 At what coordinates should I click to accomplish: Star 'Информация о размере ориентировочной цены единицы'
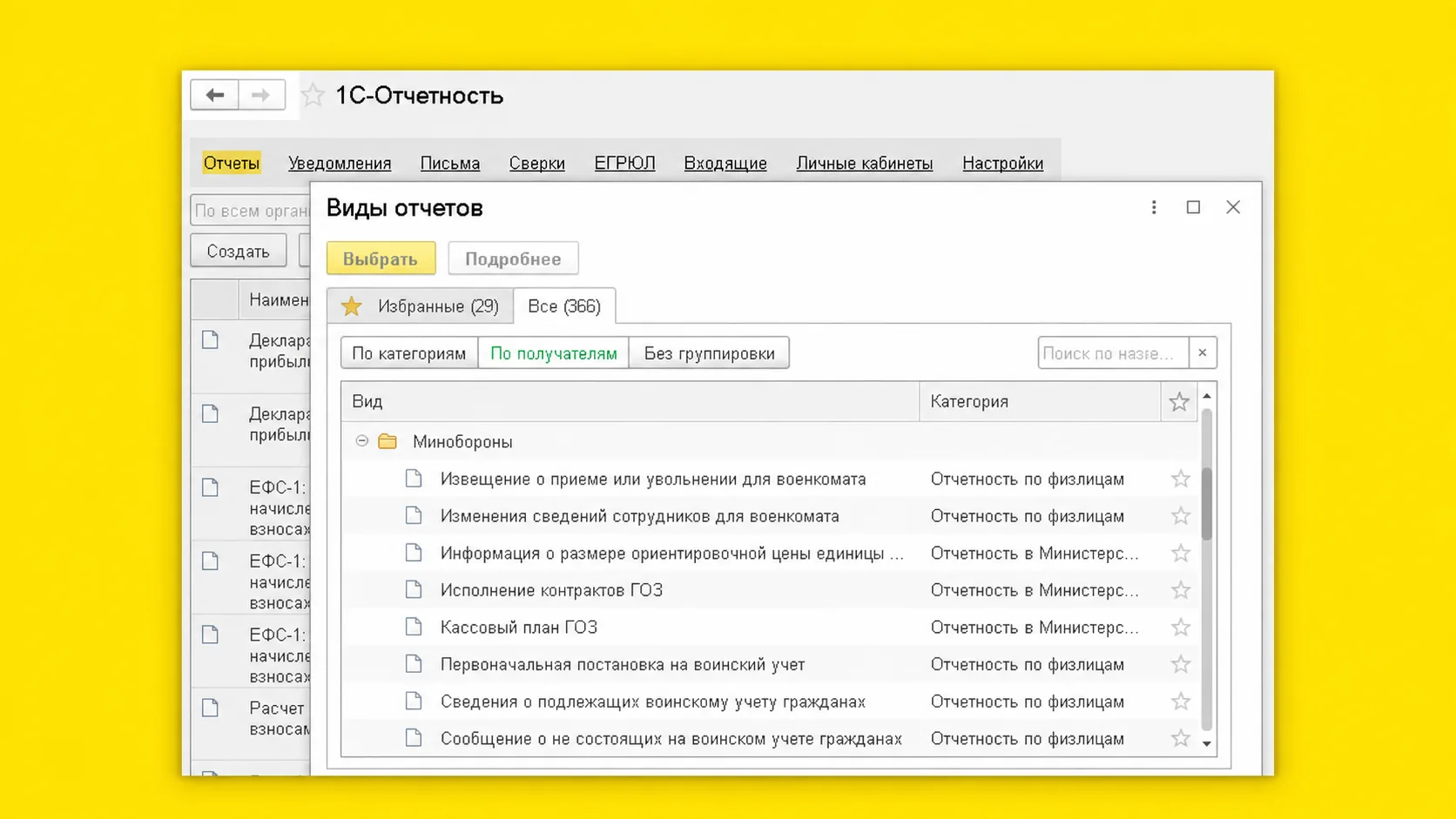1181,554
